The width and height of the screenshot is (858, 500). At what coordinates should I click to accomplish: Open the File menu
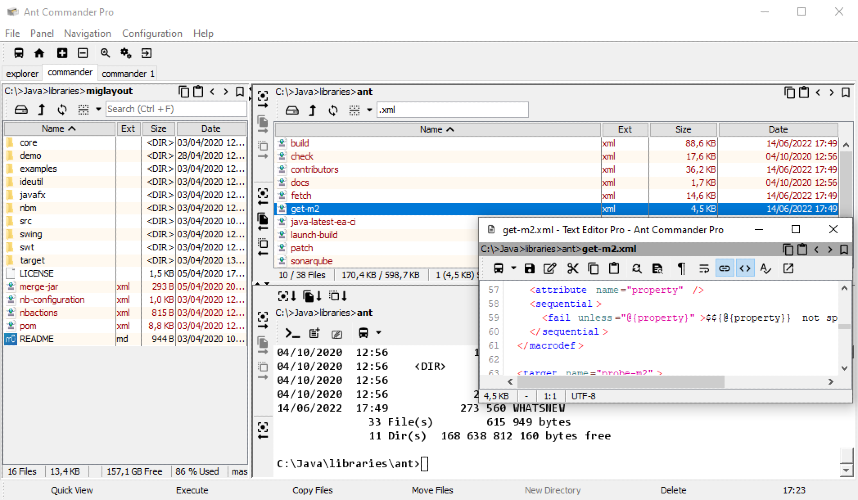click(x=13, y=33)
